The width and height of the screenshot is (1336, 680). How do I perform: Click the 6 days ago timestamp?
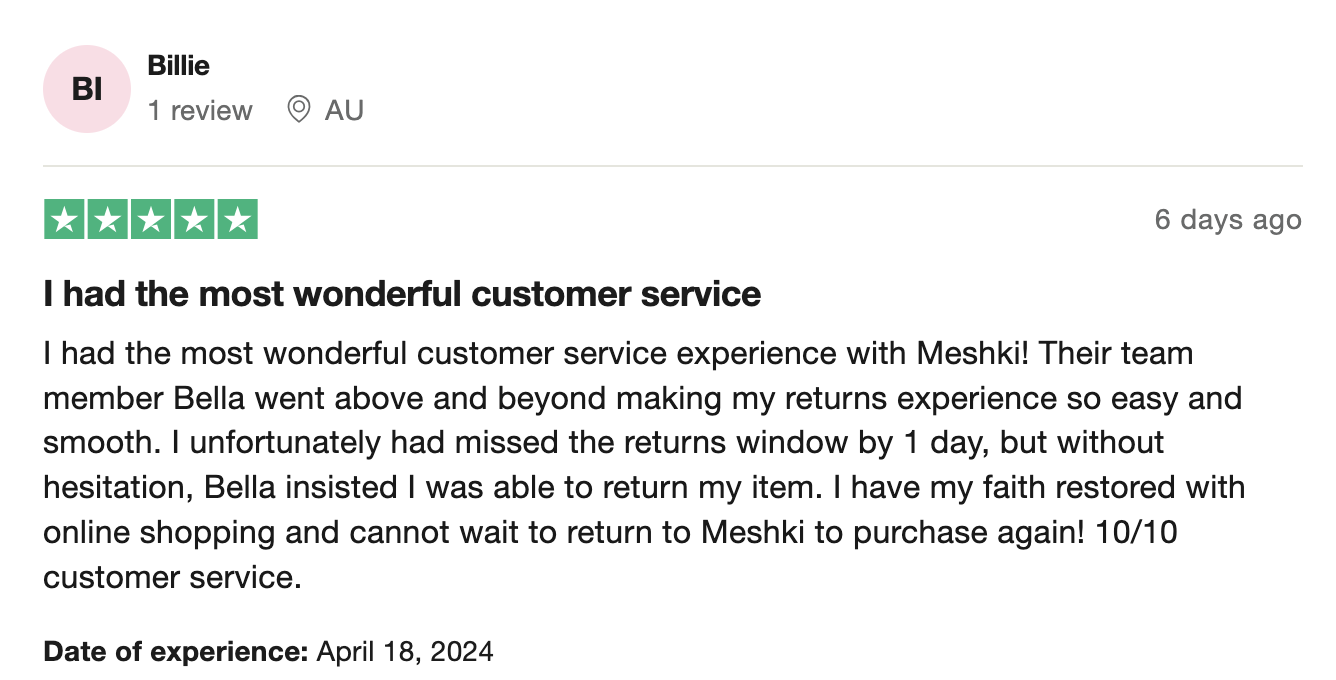point(1228,220)
